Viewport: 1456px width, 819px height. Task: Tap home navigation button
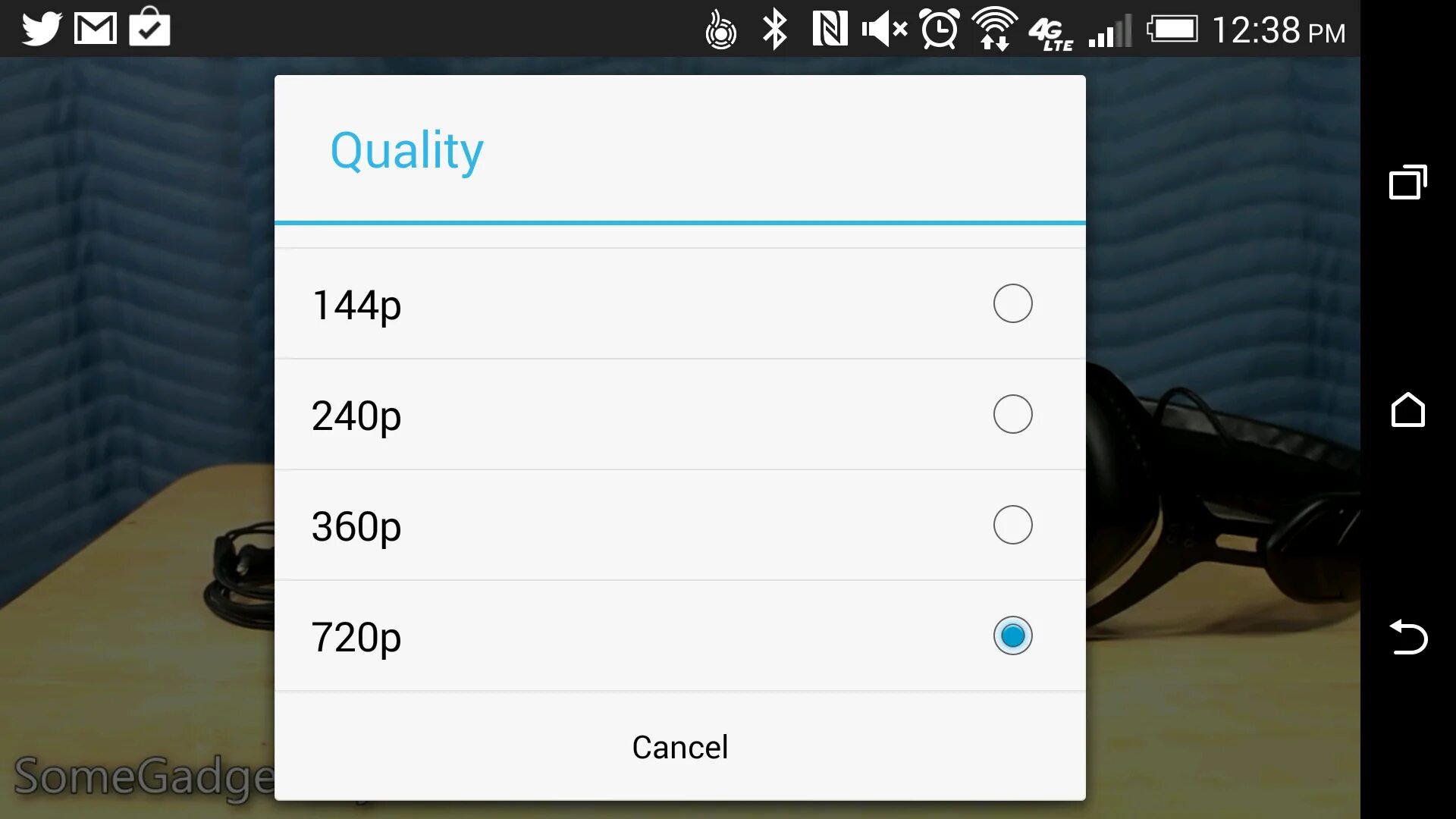[x=1410, y=412]
